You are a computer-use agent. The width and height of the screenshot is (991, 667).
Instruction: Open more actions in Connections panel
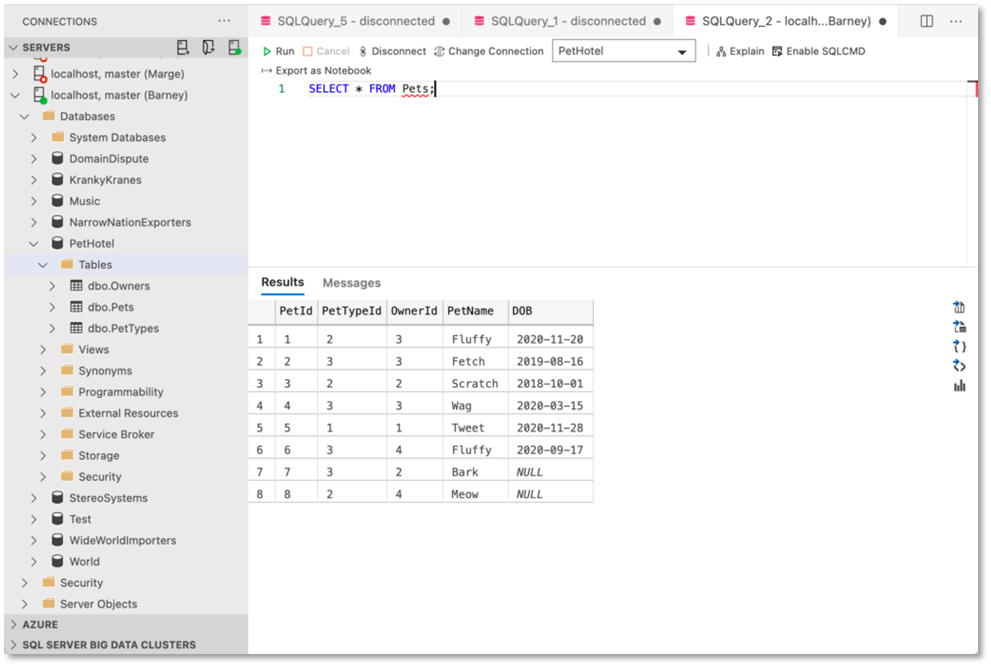pyautogui.click(x=224, y=20)
